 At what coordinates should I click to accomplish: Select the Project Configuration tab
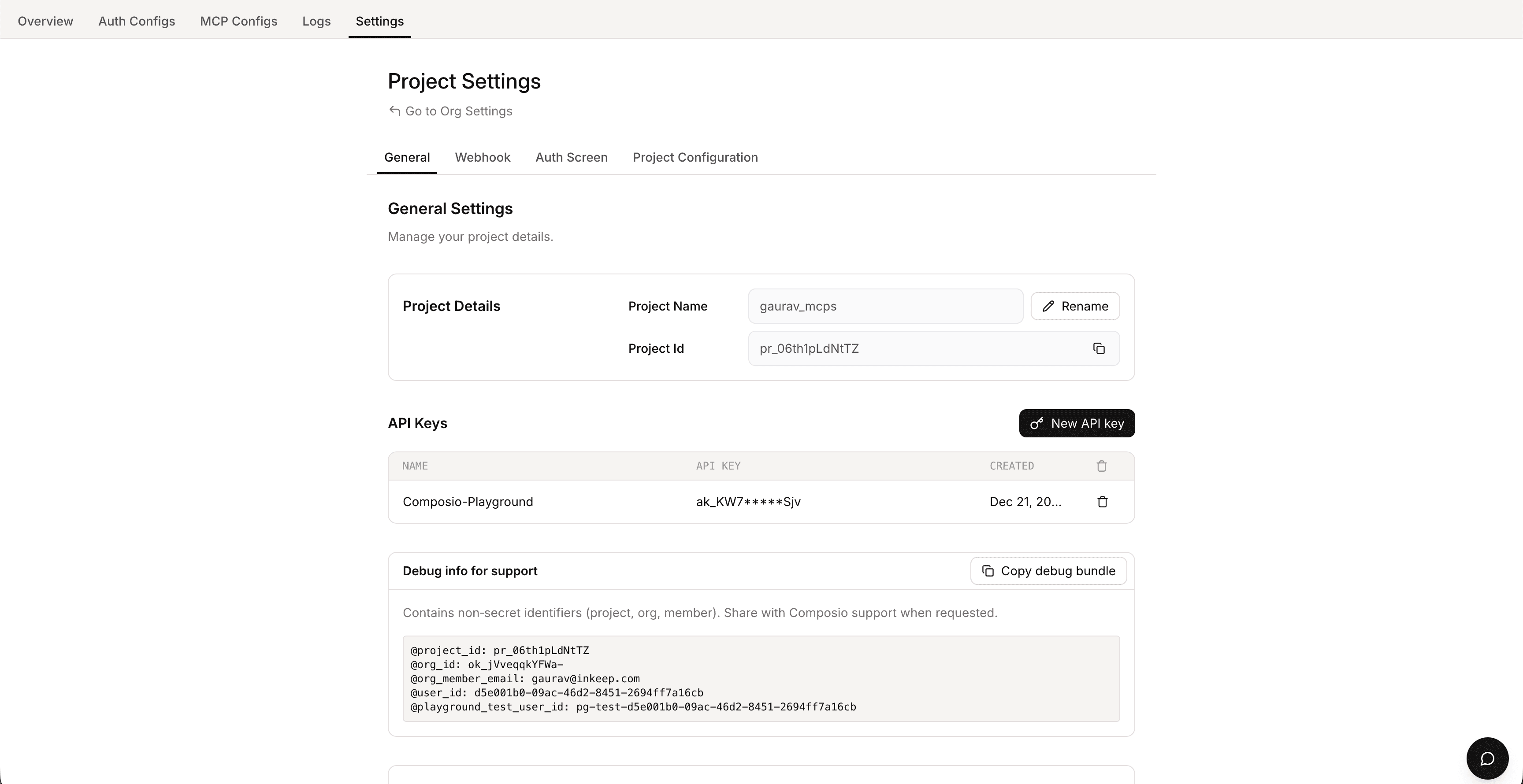pos(695,157)
